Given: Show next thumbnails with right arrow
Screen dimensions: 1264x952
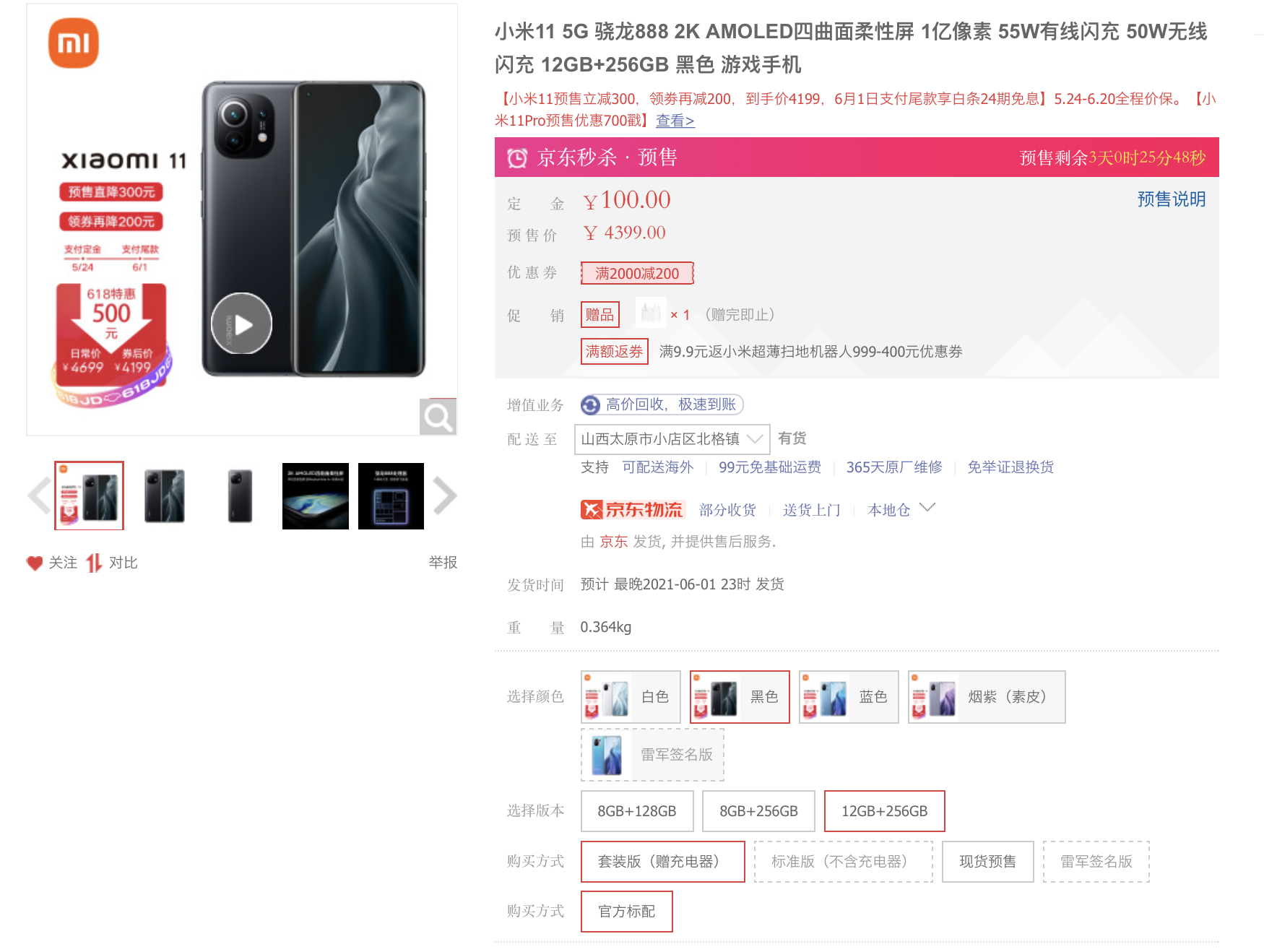Looking at the screenshot, I should click(445, 496).
